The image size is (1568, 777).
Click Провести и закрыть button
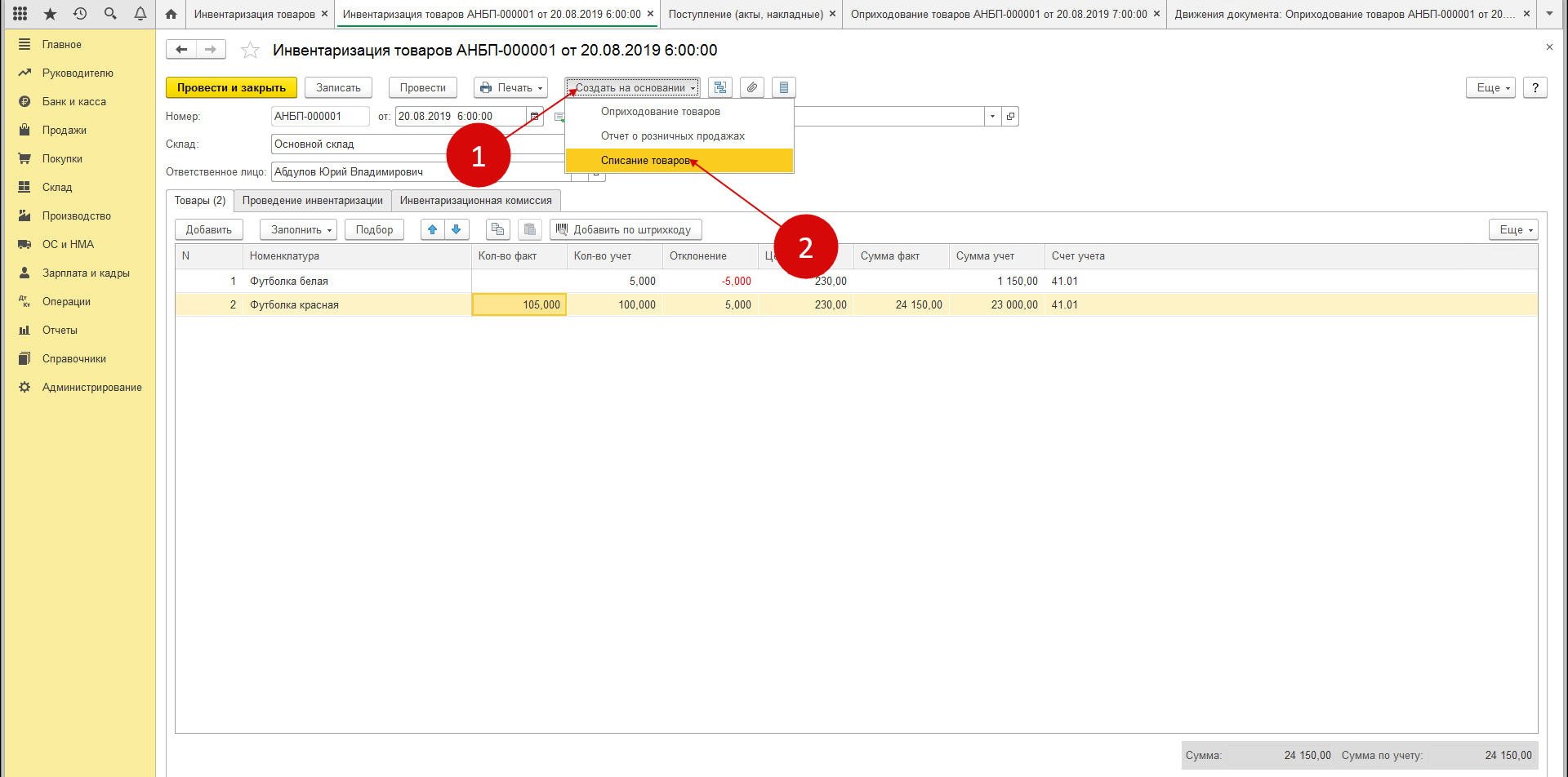(231, 87)
